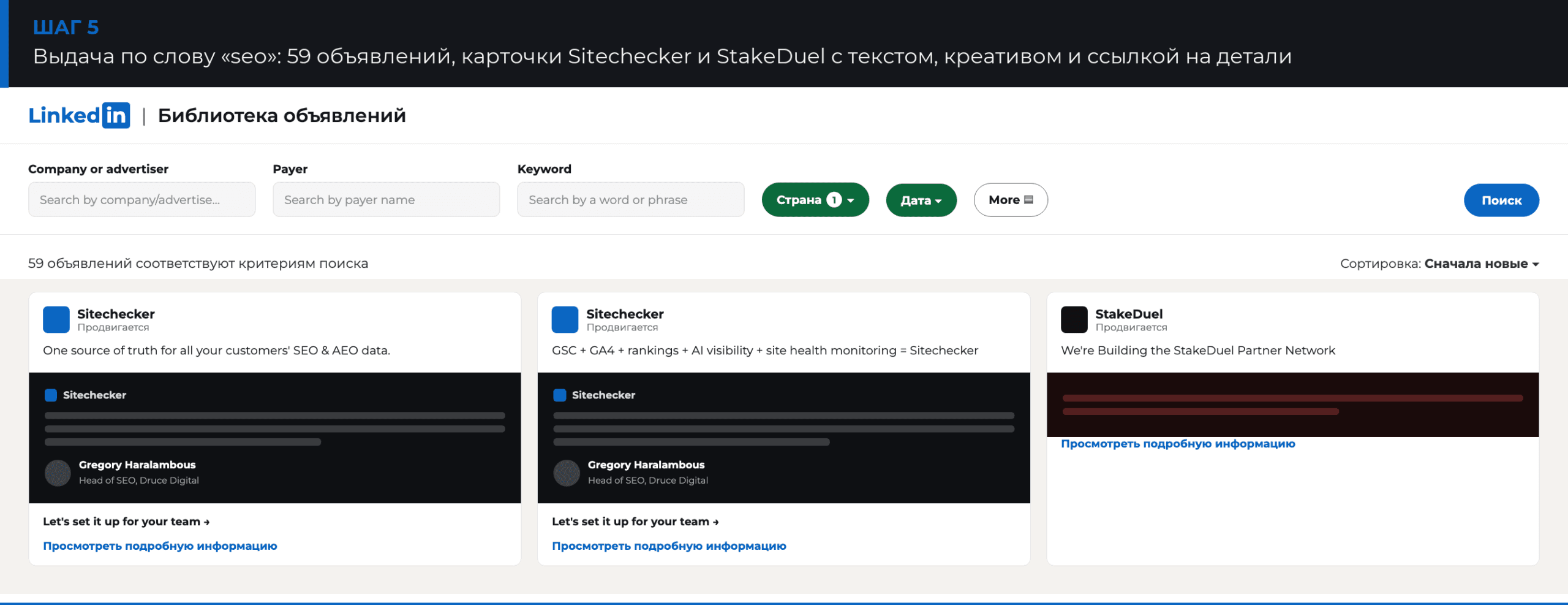View details of Sitechecker SEO & AEO ad
This screenshot has height=605, width=1568.
click(160, 546)
